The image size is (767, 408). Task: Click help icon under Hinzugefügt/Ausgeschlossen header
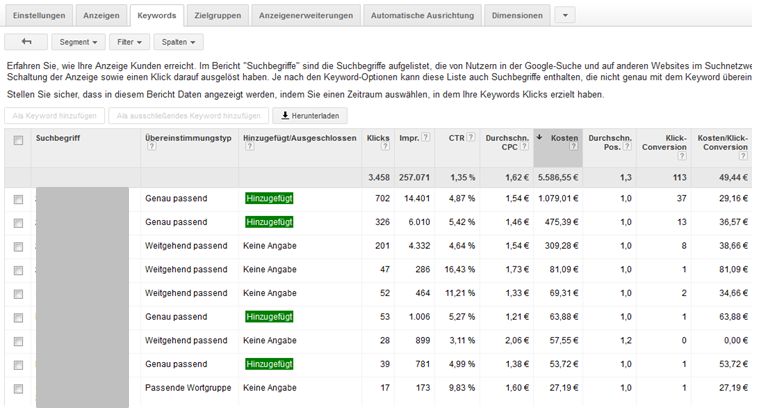point(249,147)
